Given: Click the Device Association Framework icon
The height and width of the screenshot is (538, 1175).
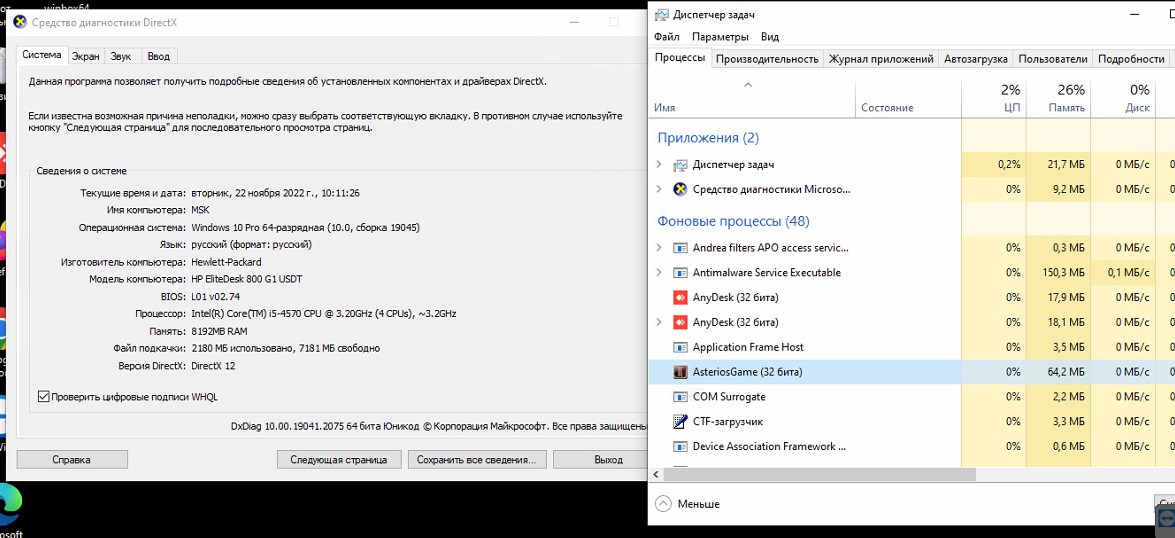Looking at the screenshot, I should tap(680, 447).
